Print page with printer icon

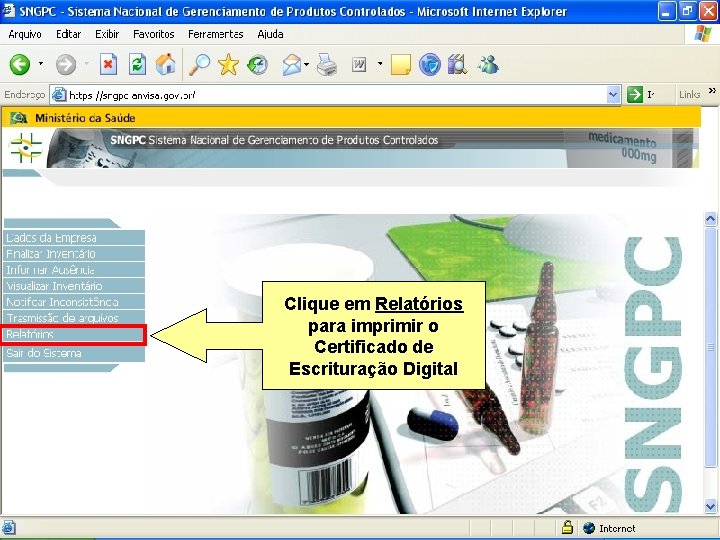[327, 64]
